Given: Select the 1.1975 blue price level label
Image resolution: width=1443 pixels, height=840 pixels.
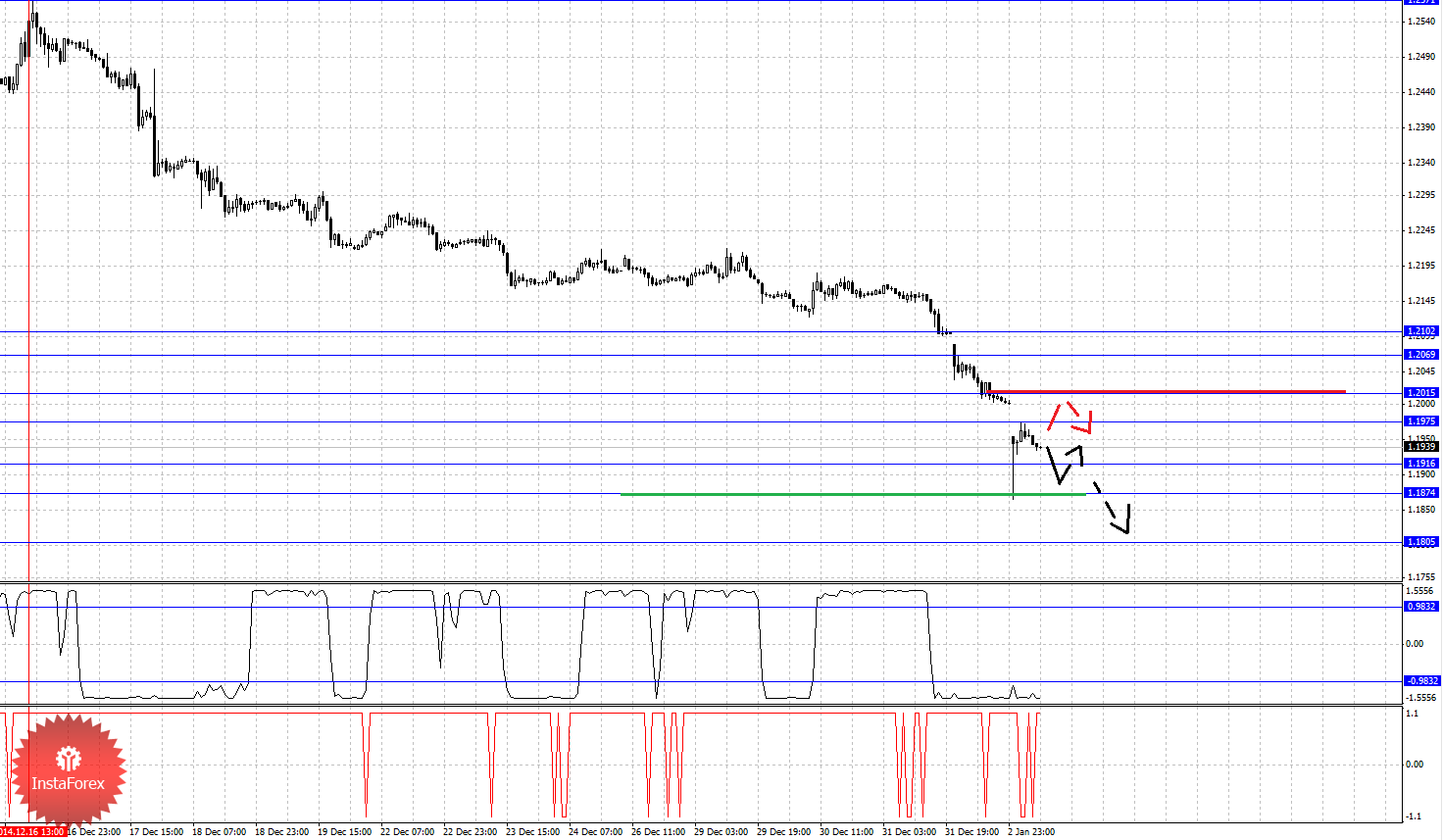Looking at the screenshot, I should pos(1421,421).
